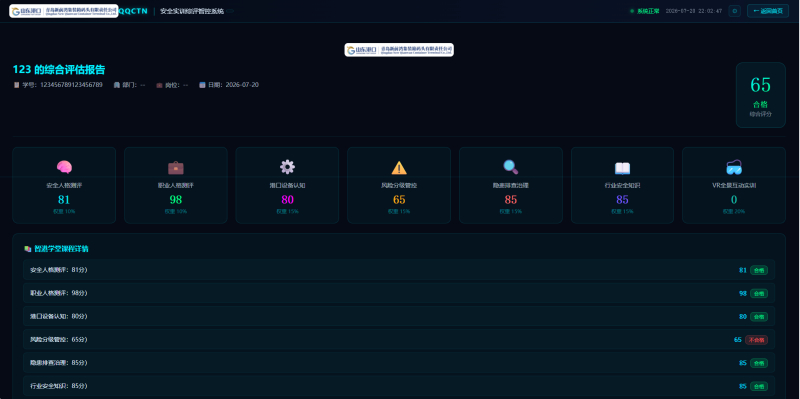800x399 pixels.
Task: Click the magenta score 80 on 港口设备认知 card
Action: 287,200
